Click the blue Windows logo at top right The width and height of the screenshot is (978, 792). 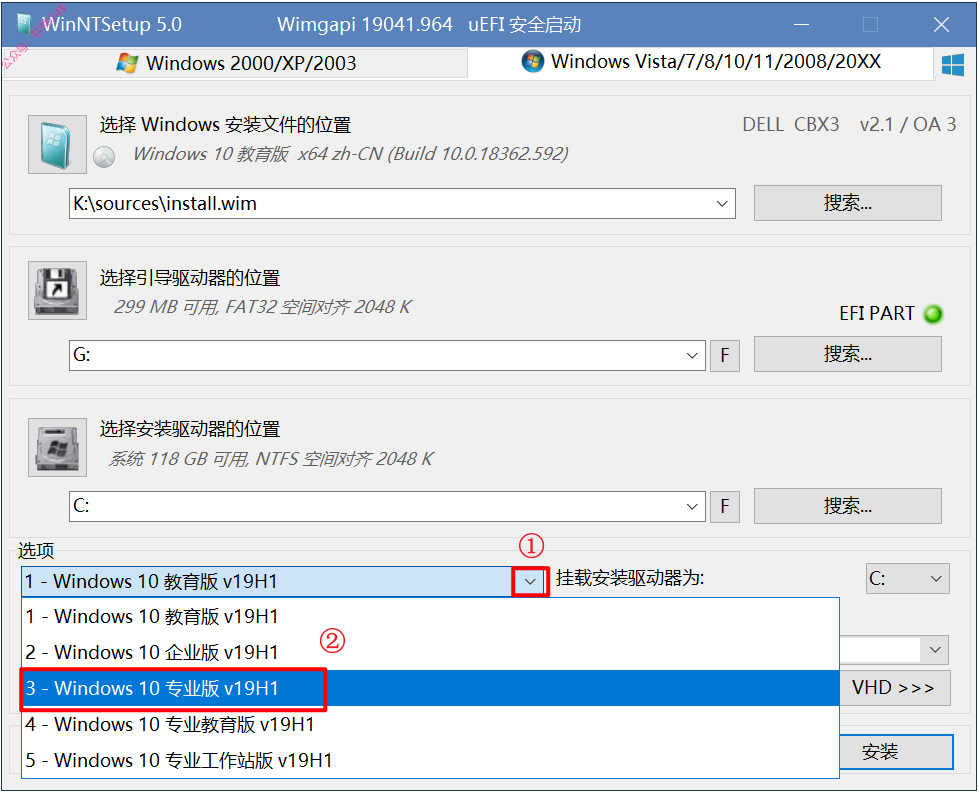tap(952, 64)
